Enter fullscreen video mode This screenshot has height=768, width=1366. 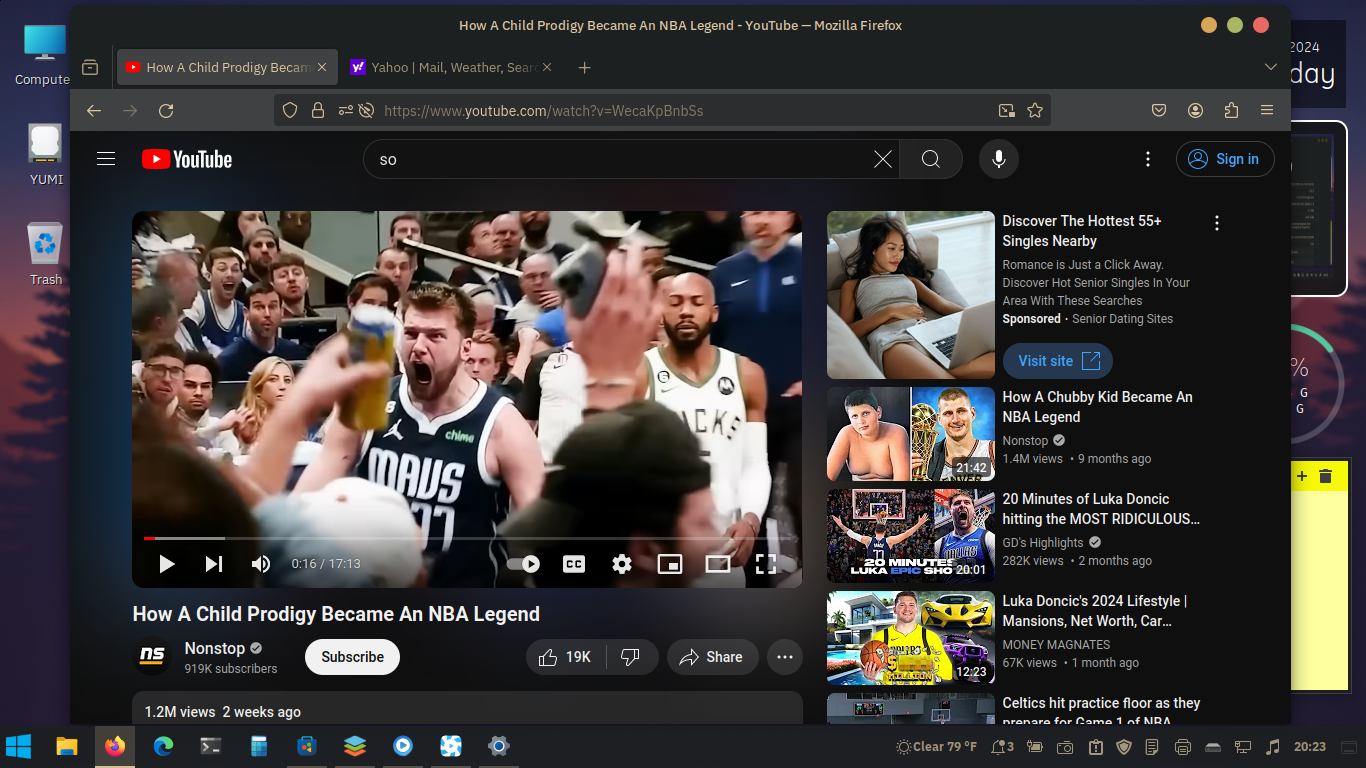coord(766,564)
